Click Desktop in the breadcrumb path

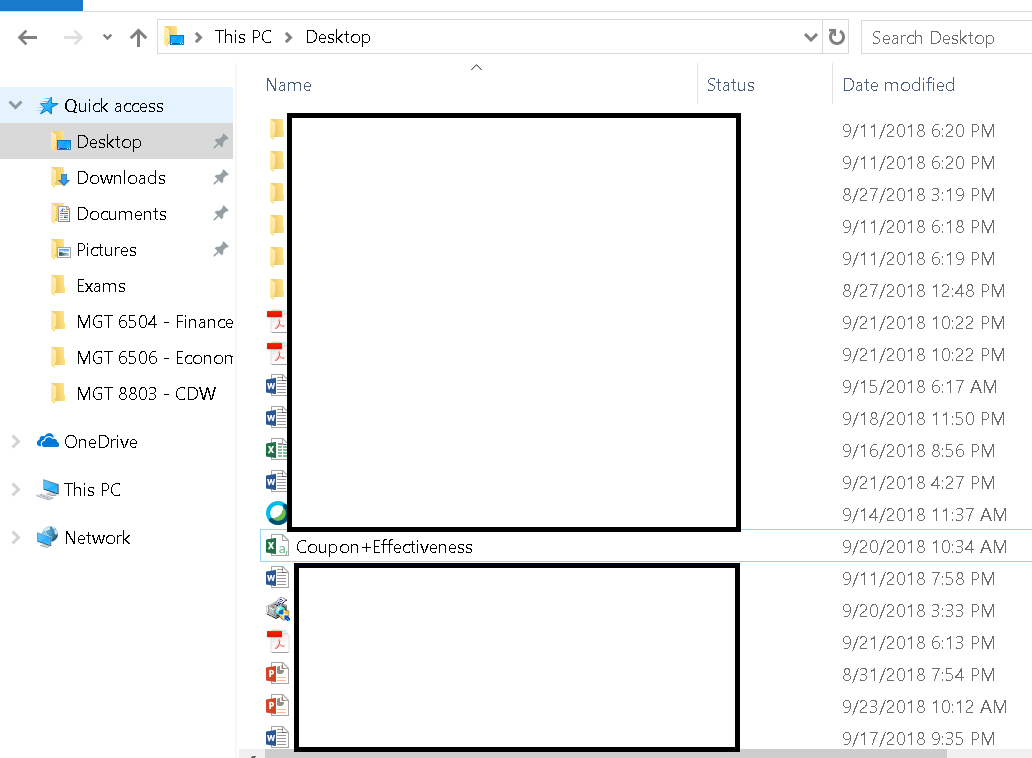tap(337, 36)
